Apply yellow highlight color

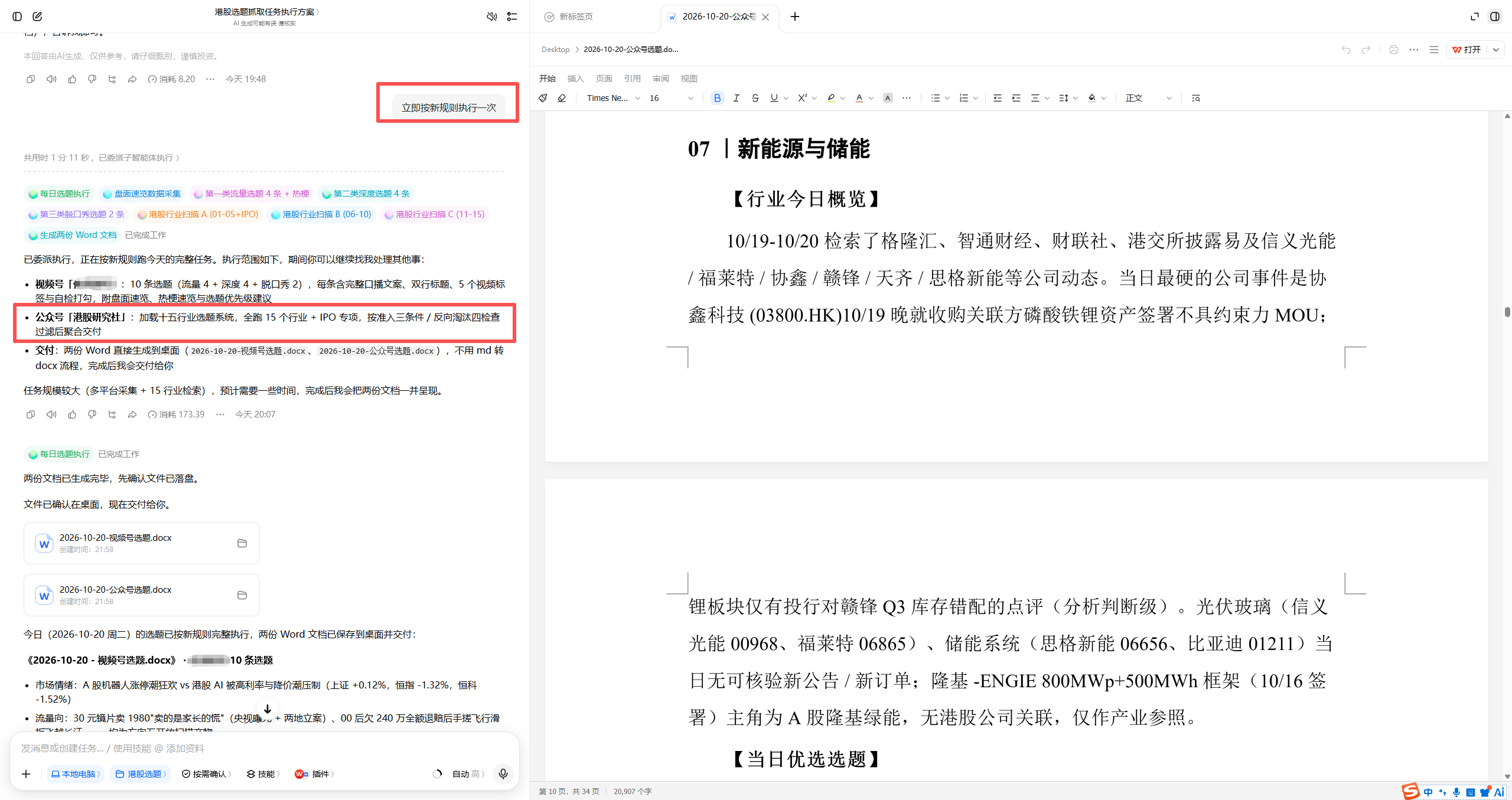click(831, 98)
